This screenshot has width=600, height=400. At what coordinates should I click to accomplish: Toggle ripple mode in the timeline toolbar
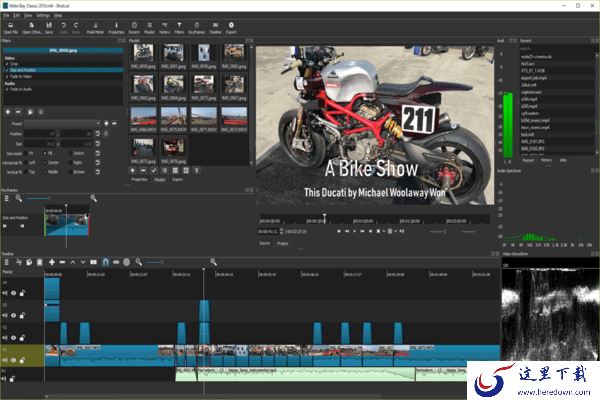(127, 262)
